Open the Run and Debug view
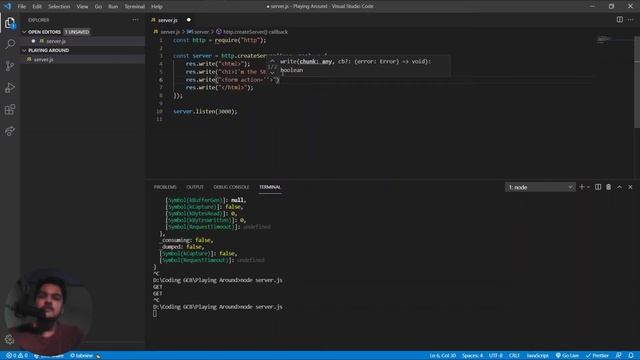This screenshot has width=640, height=360. [10, 88]
